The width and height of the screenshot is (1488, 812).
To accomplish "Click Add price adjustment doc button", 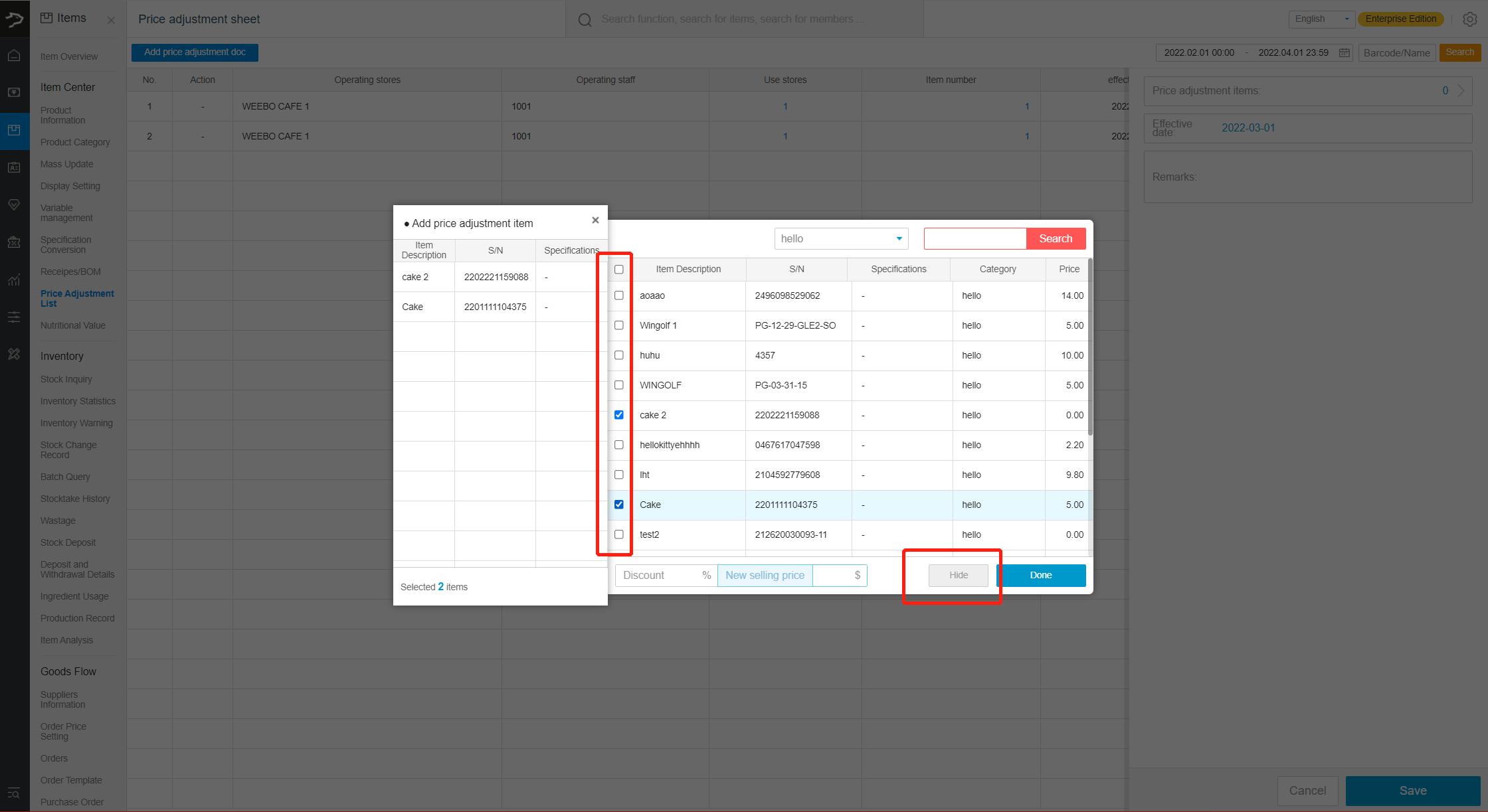I will click(195, 52).
